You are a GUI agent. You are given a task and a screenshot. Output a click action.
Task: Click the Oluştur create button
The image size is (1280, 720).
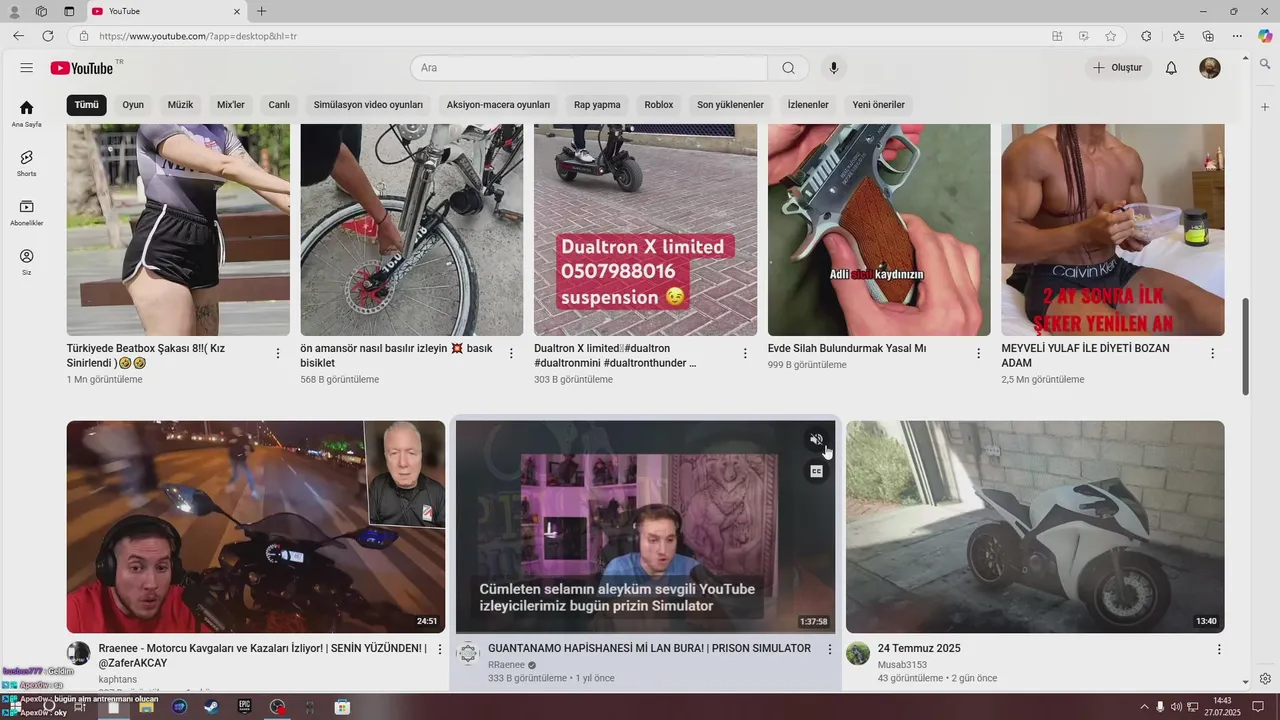pyautogui.click(x=1117, y=68)
